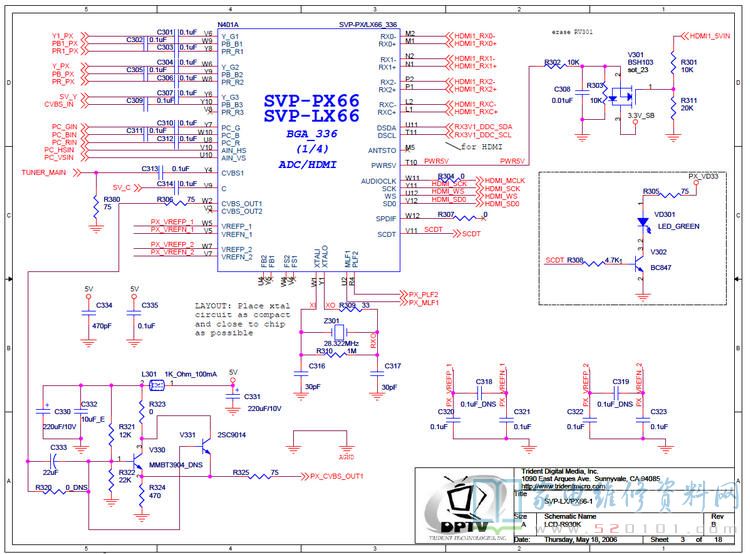Select the LED_GREEN component label
Screen dimensions: 750x554
678,226
